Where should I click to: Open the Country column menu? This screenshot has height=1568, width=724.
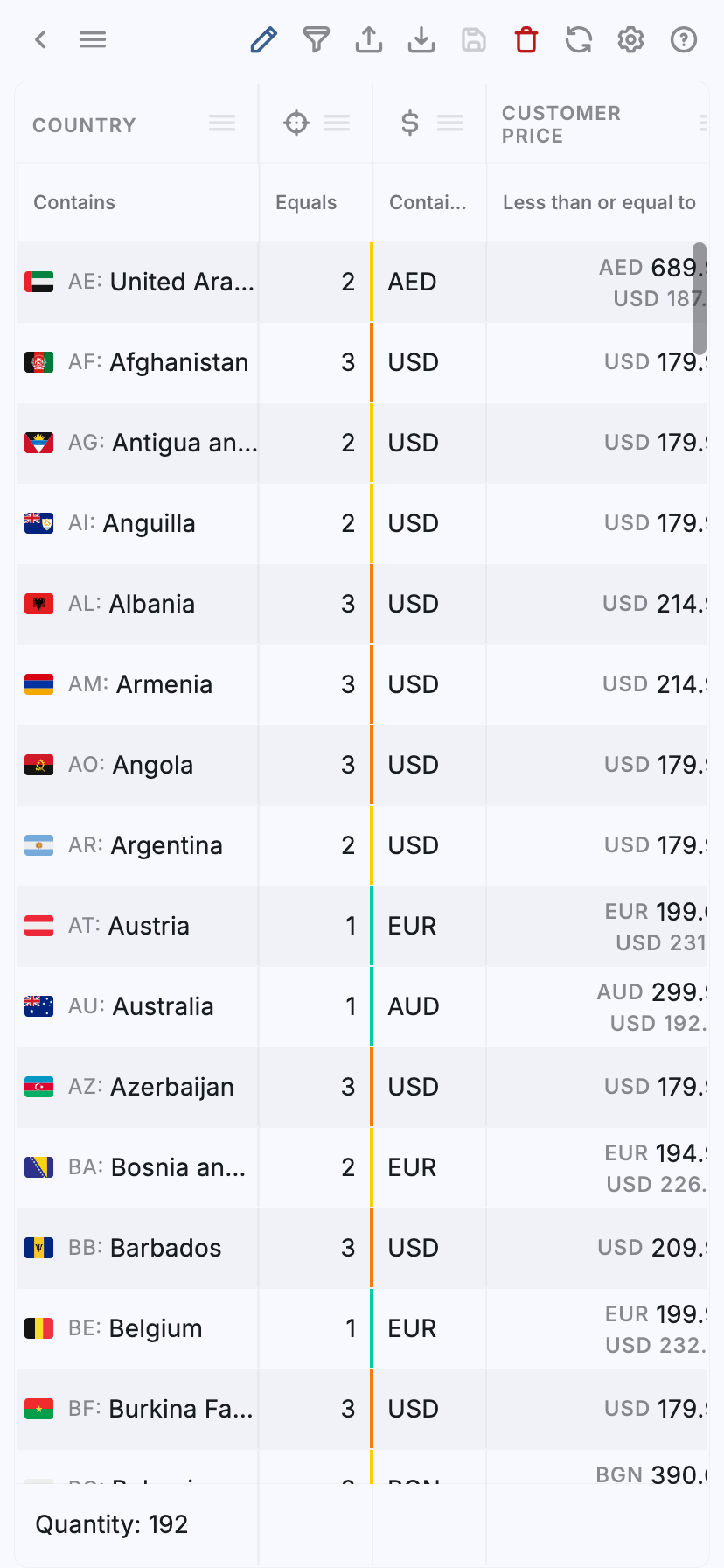click(222, 123)
